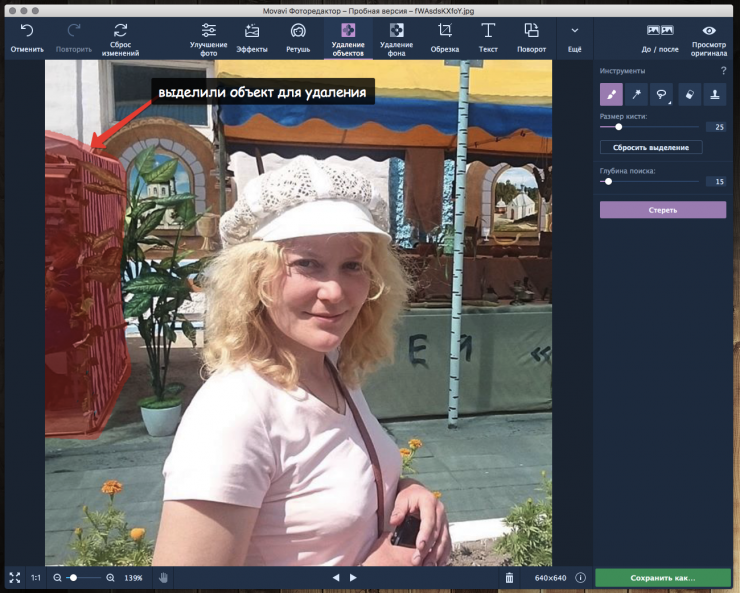
Task: Toggle Before/After comparison view
Action: coord(660,37)
